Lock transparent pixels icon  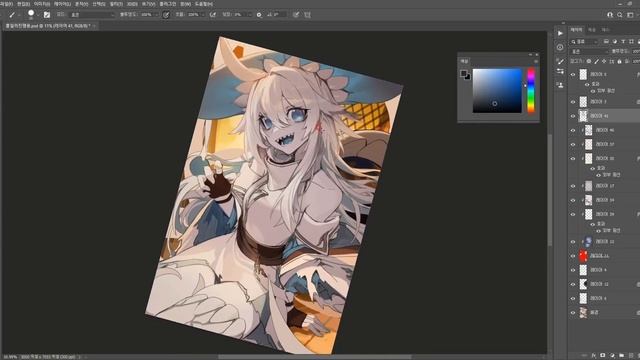coord(589,61)
